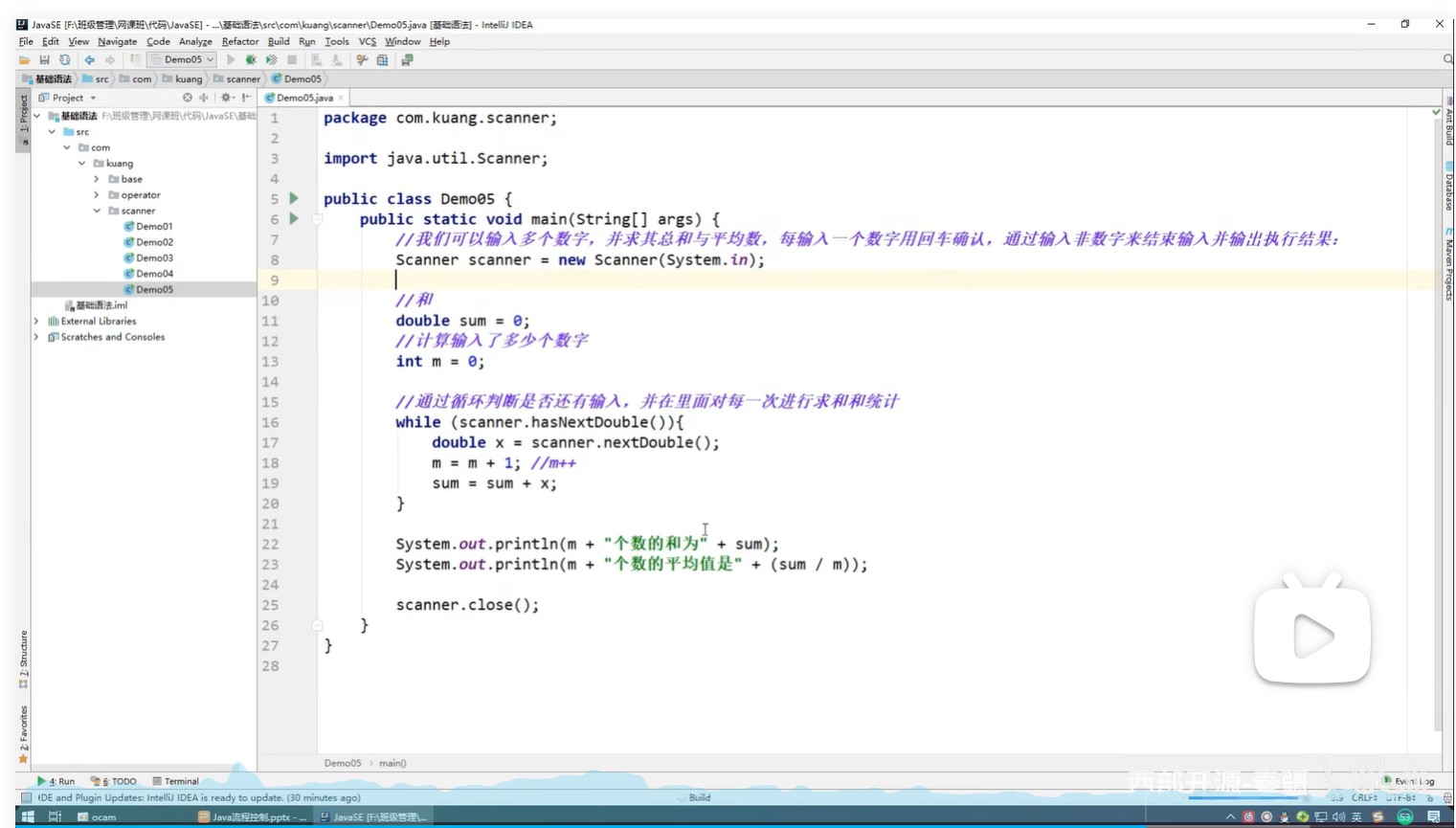
Task: Fold the main method on line 6
Action: point(317,219)
